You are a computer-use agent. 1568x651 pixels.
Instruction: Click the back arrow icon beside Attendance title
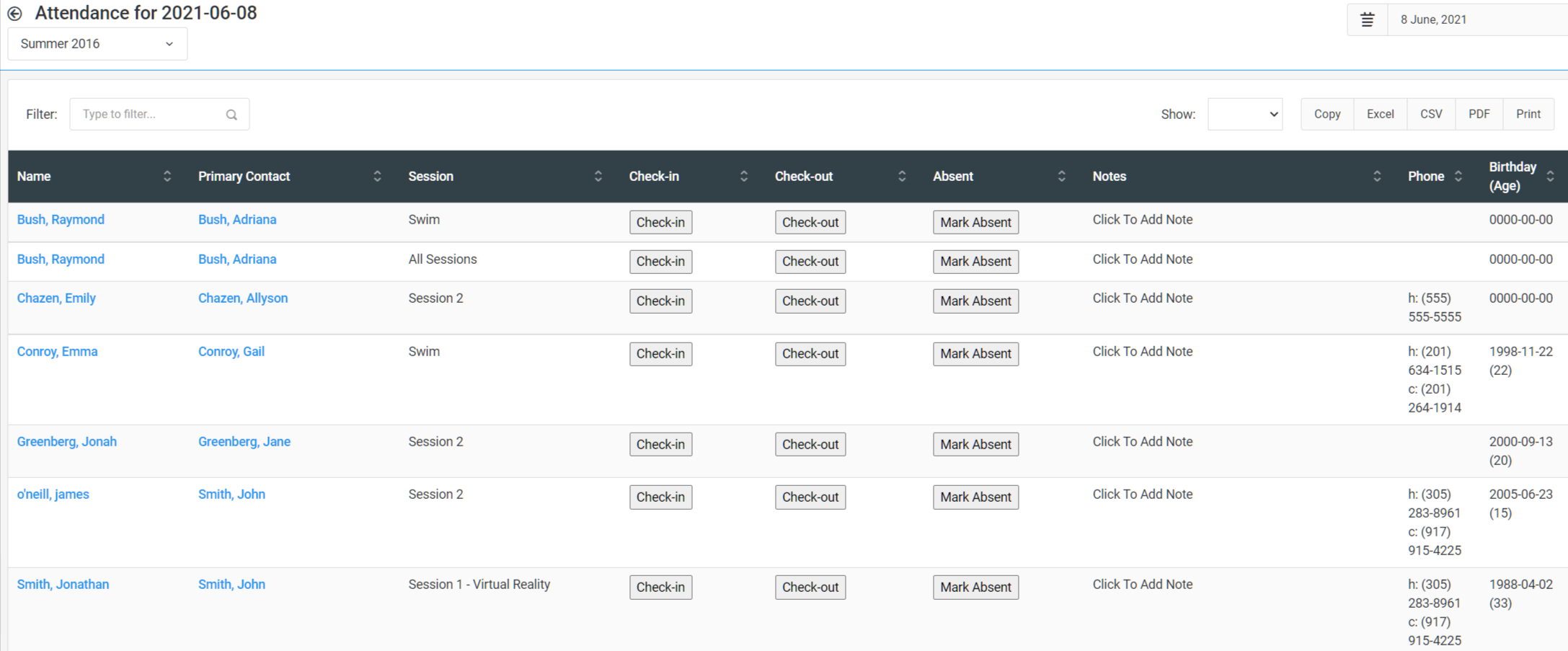pos(14,14)
